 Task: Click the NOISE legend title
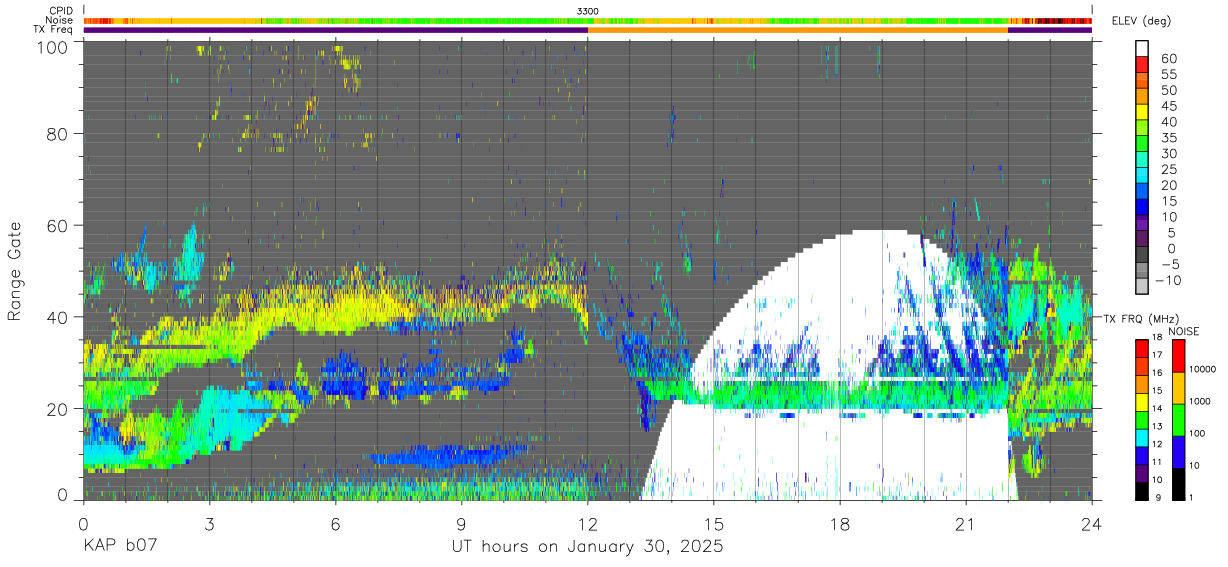[x=1183, y=331]
